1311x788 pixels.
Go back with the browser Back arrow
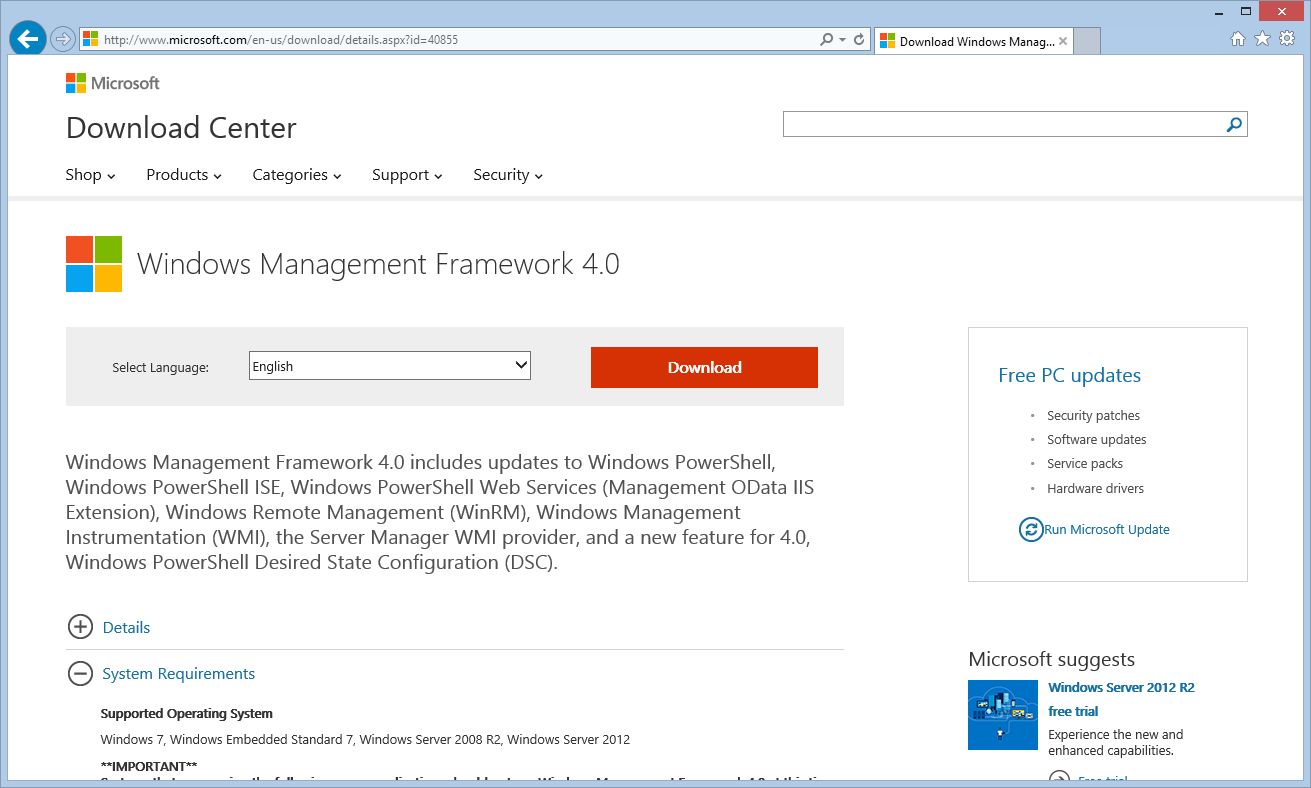[x=28, y=39]
